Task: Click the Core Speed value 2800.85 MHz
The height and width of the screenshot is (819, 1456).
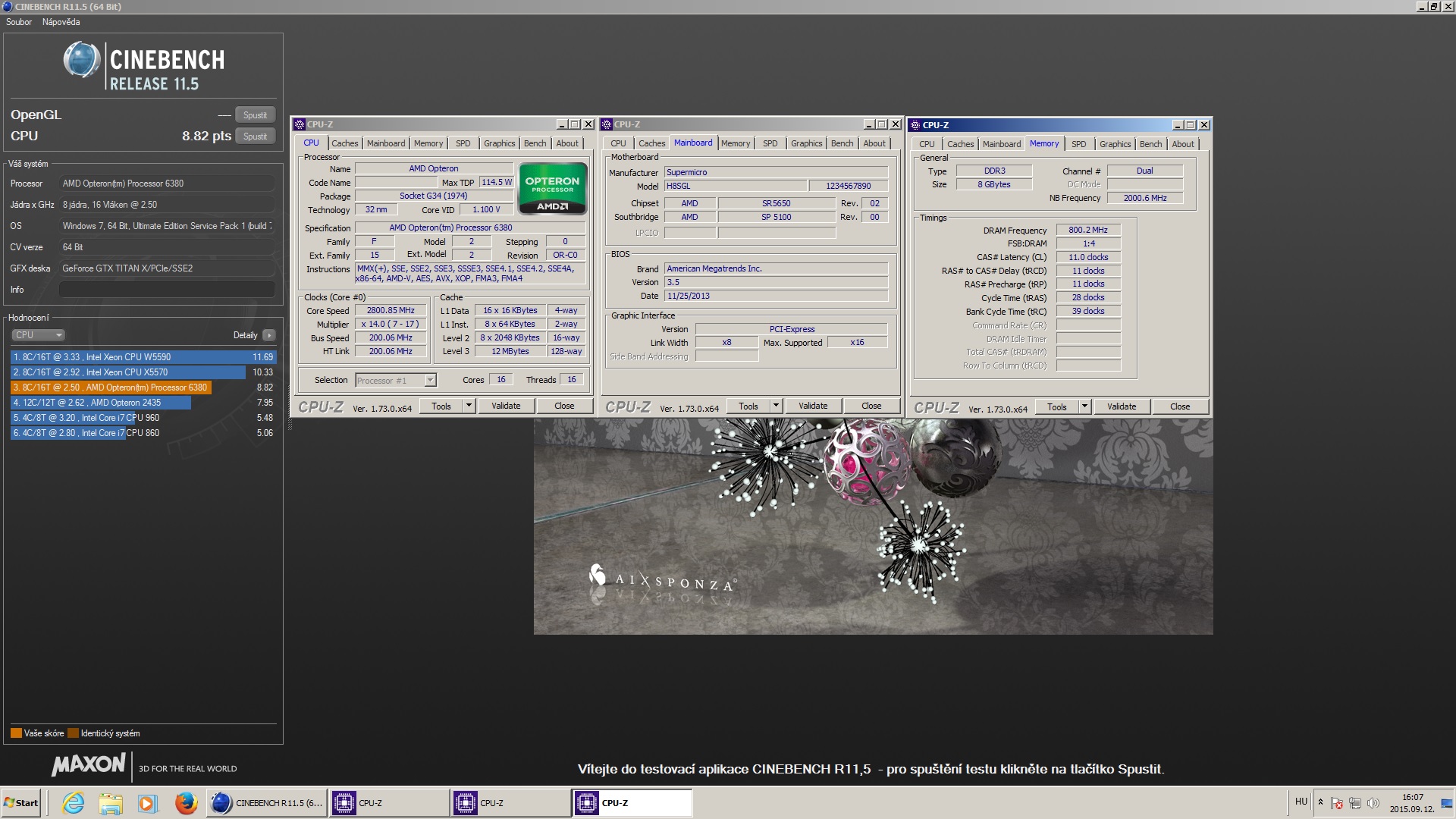Action: [391, 311]
